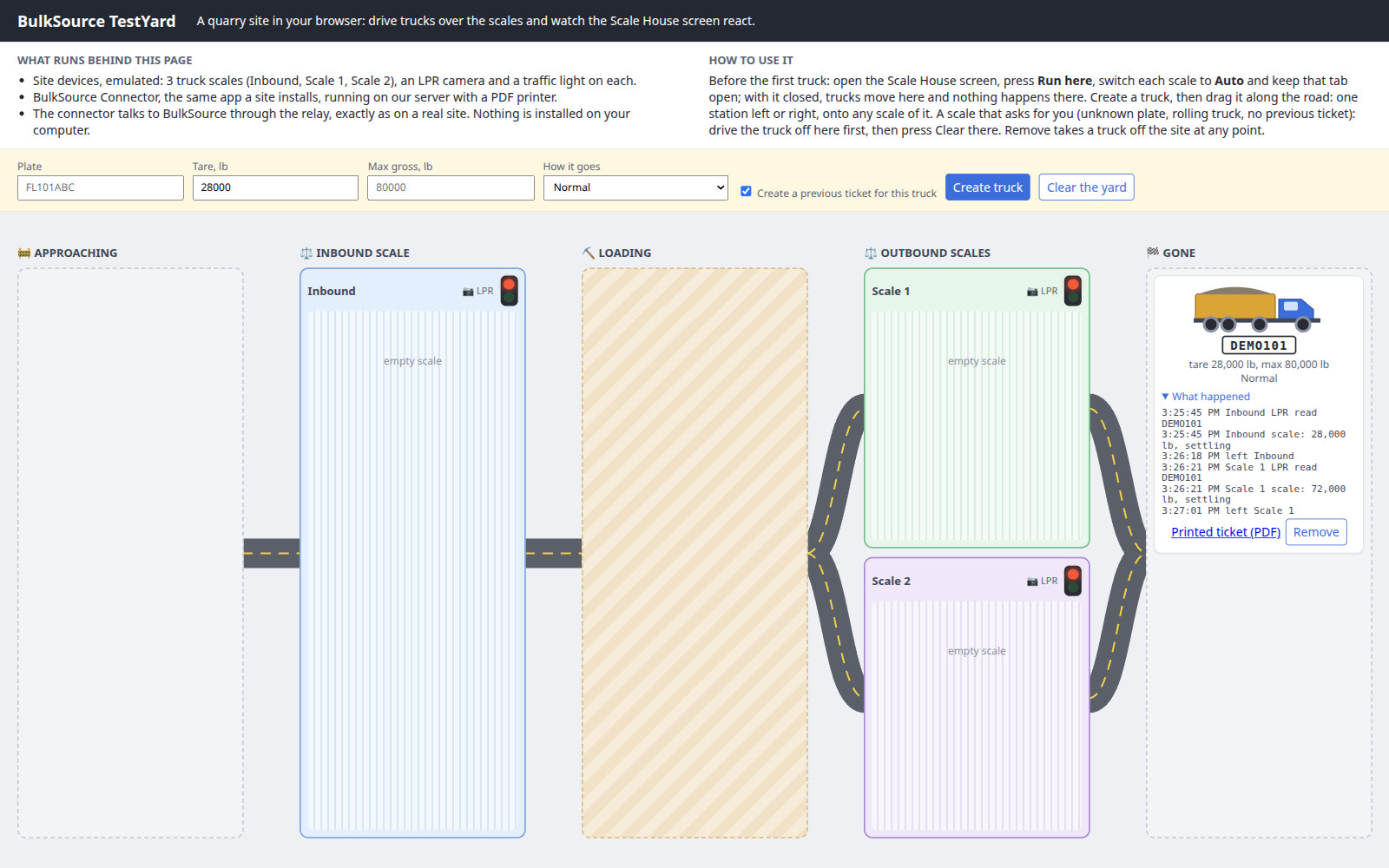Click the Inbound scale name label
1389x868 pixels.
332,292
